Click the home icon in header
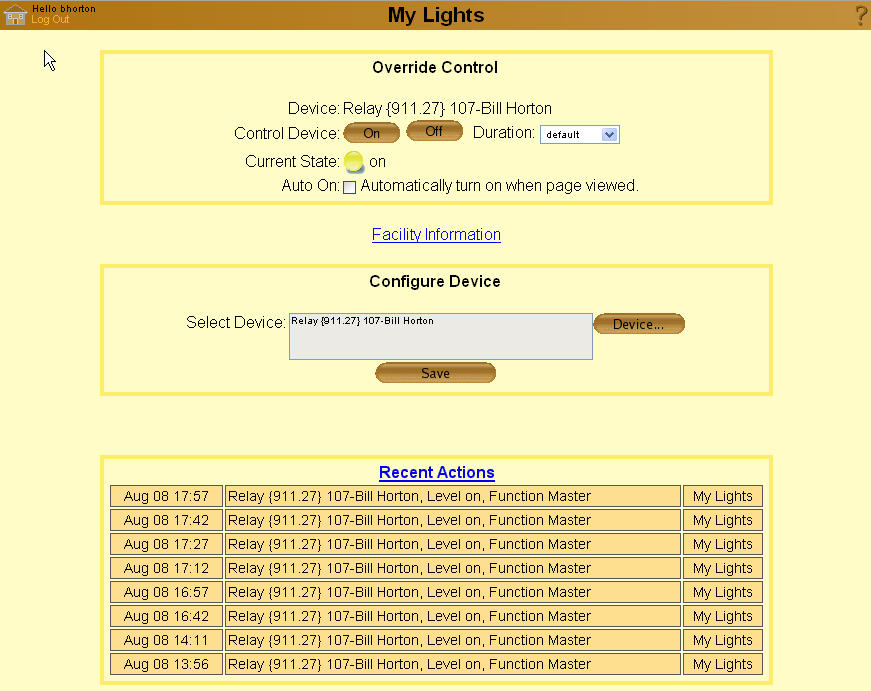The height and width of the screenshot is (691, 871). click(15, 15)
